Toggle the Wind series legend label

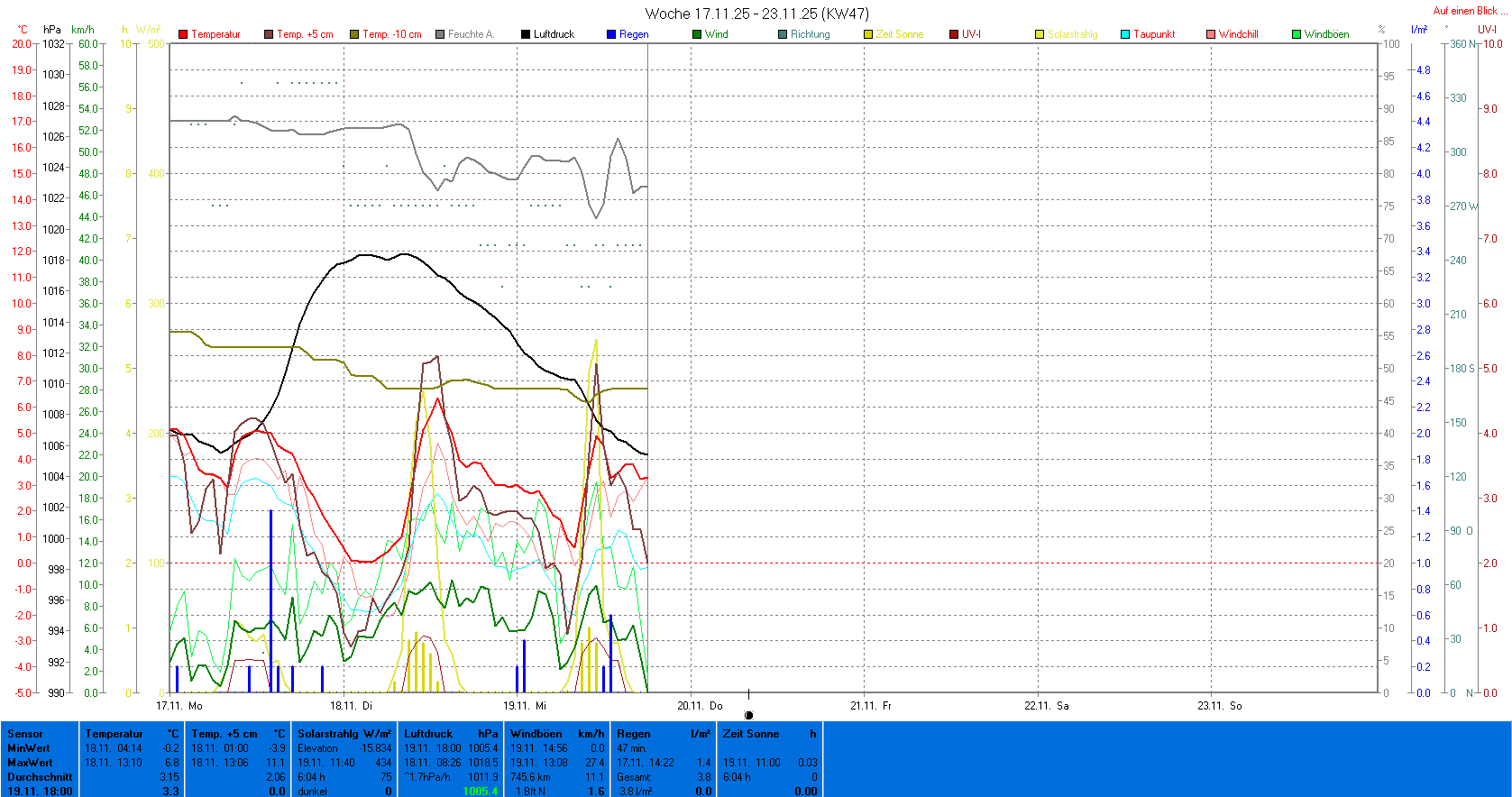pos(717,34)
